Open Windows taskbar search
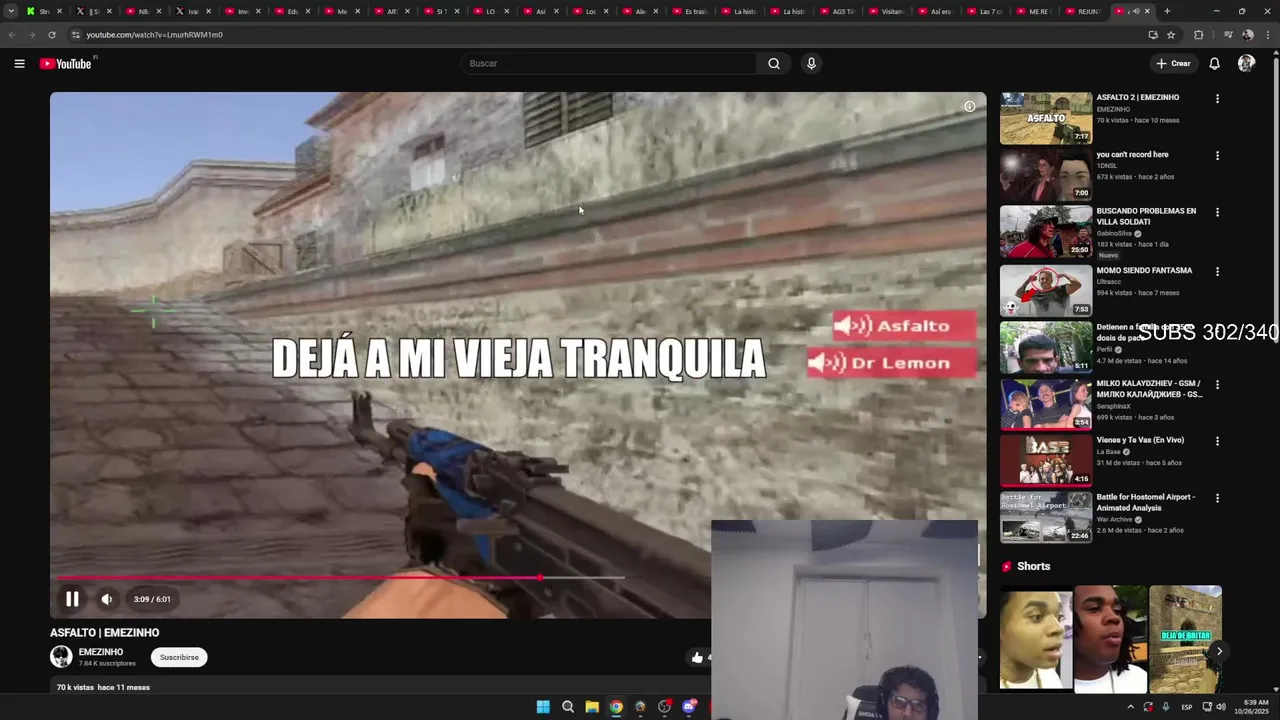This screenshot has width=1280, height=720. (x=568, y=707)
